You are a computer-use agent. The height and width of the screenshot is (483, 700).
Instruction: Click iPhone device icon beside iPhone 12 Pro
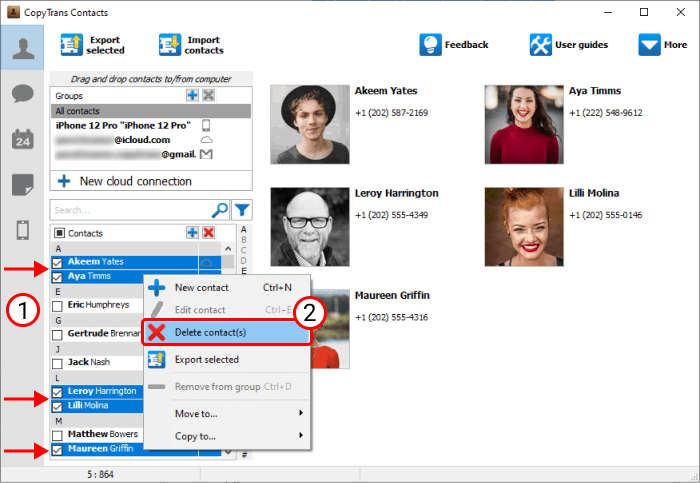pyautogui.click(x=206, y=125)
